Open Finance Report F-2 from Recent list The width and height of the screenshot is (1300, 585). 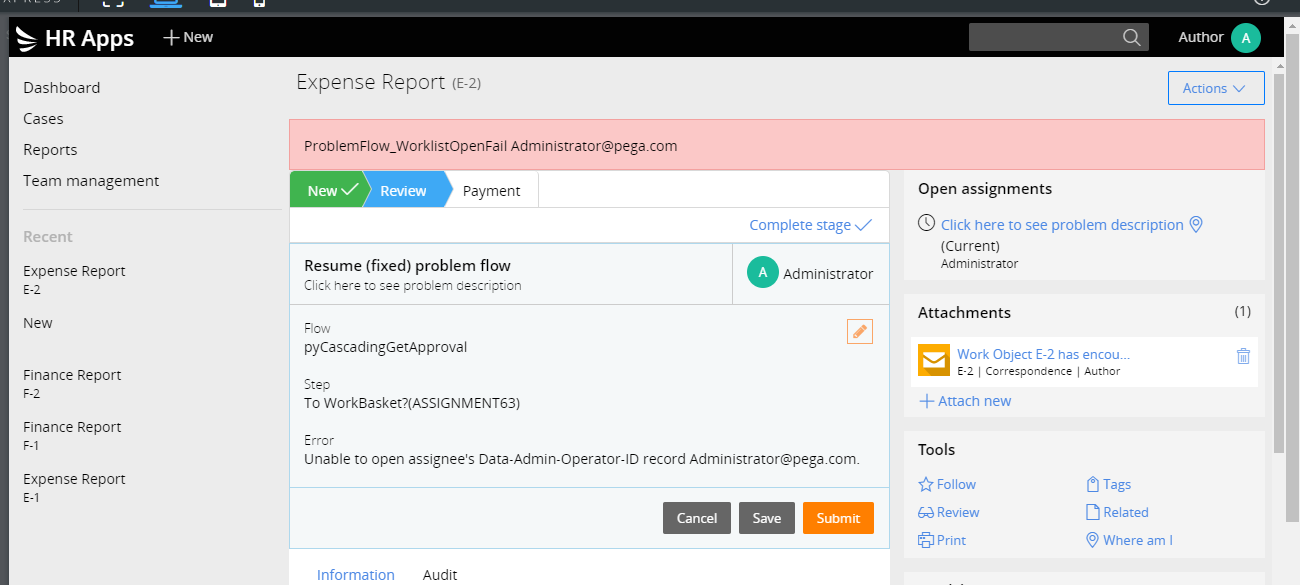[x=72, y=383]
